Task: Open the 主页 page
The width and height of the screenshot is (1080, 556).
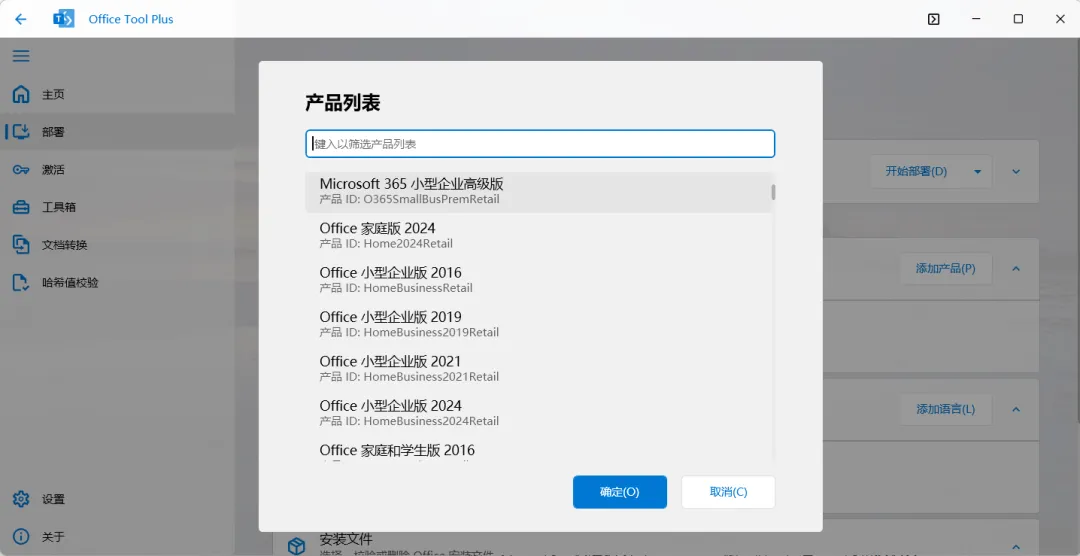Action: 117,94
